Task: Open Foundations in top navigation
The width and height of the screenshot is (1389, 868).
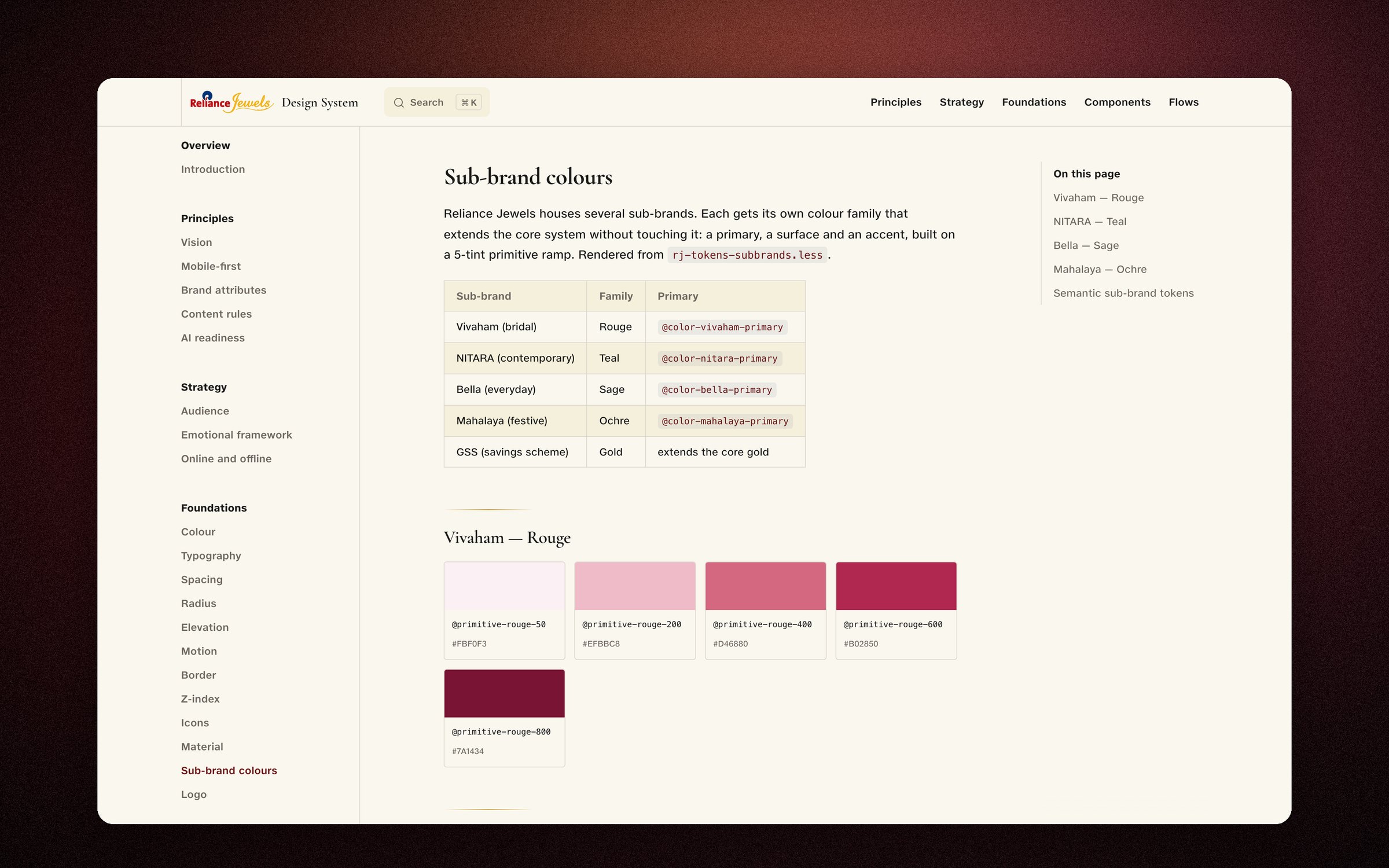Action: (1034, 102)
